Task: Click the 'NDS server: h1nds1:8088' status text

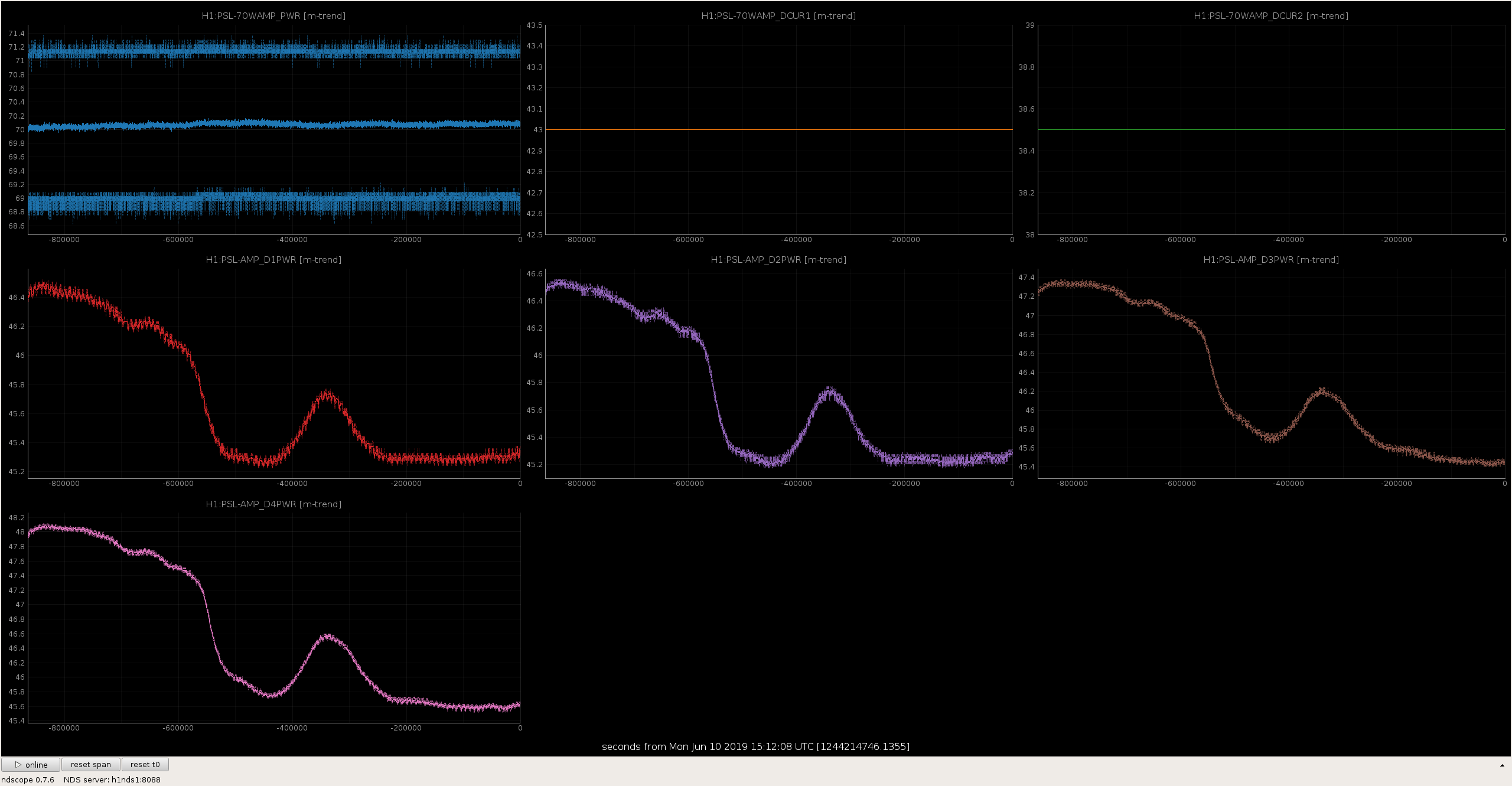Action: pyautogui.click(x=112, y=780)
